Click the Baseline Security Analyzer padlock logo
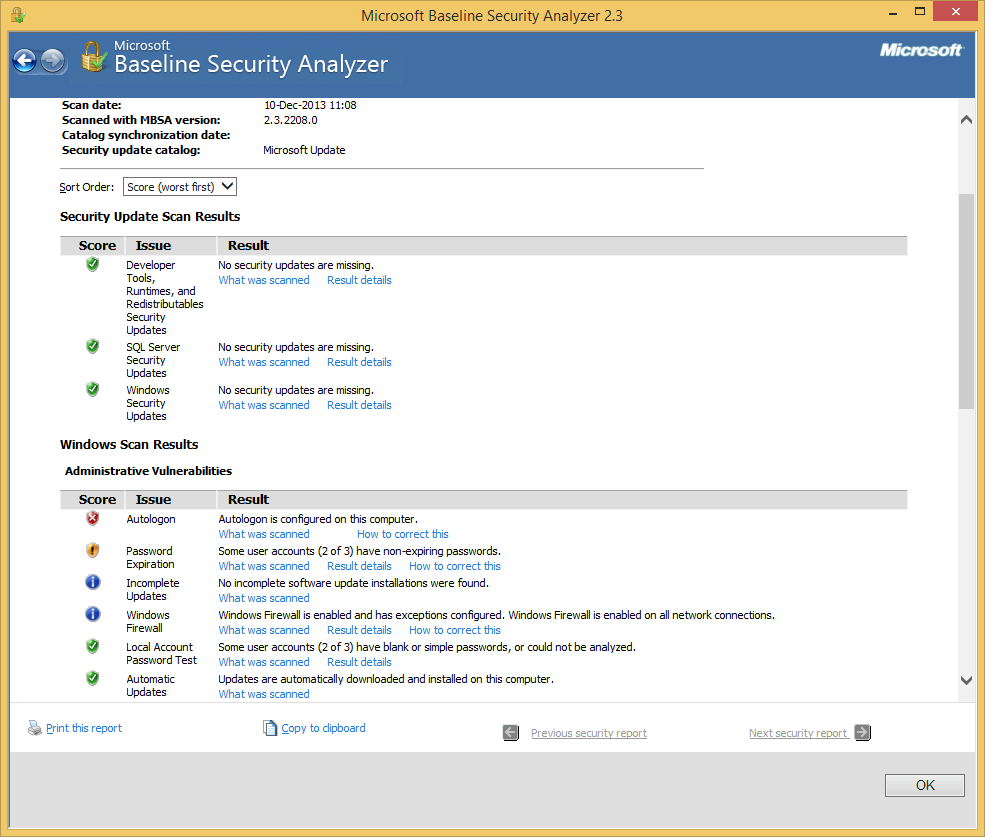 coord(93,58)
